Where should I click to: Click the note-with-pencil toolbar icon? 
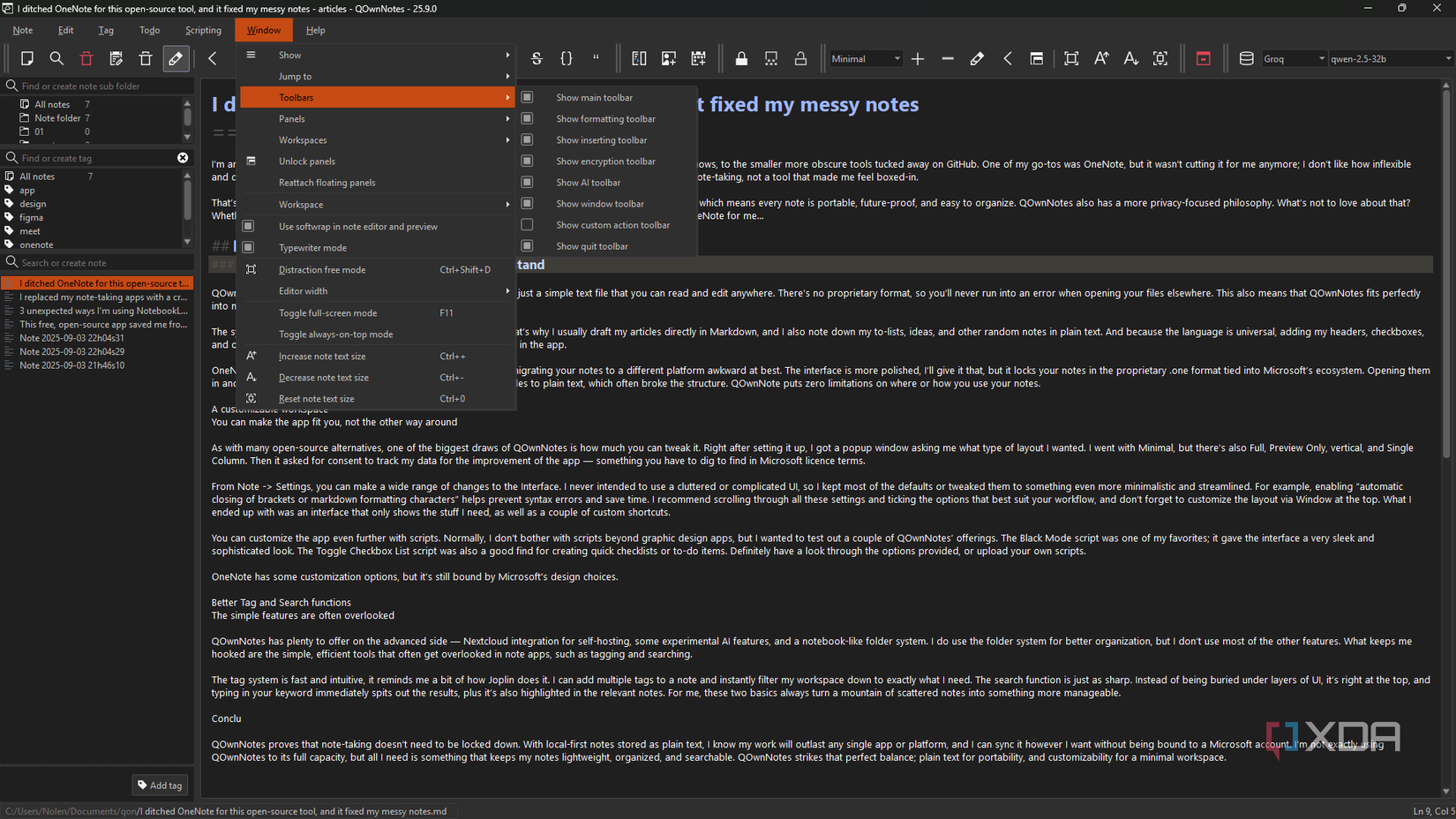pyautogui.click(x=116, y=58)
